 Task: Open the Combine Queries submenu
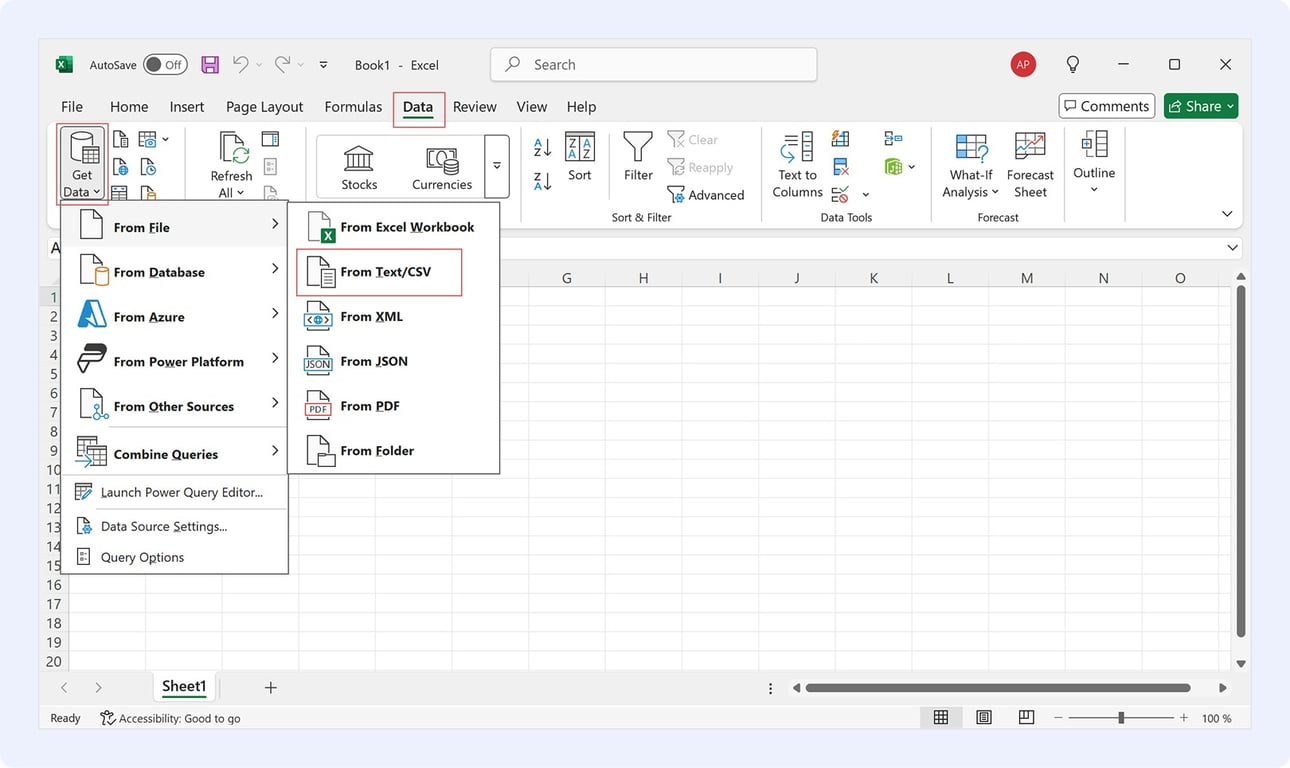[175, 453]
